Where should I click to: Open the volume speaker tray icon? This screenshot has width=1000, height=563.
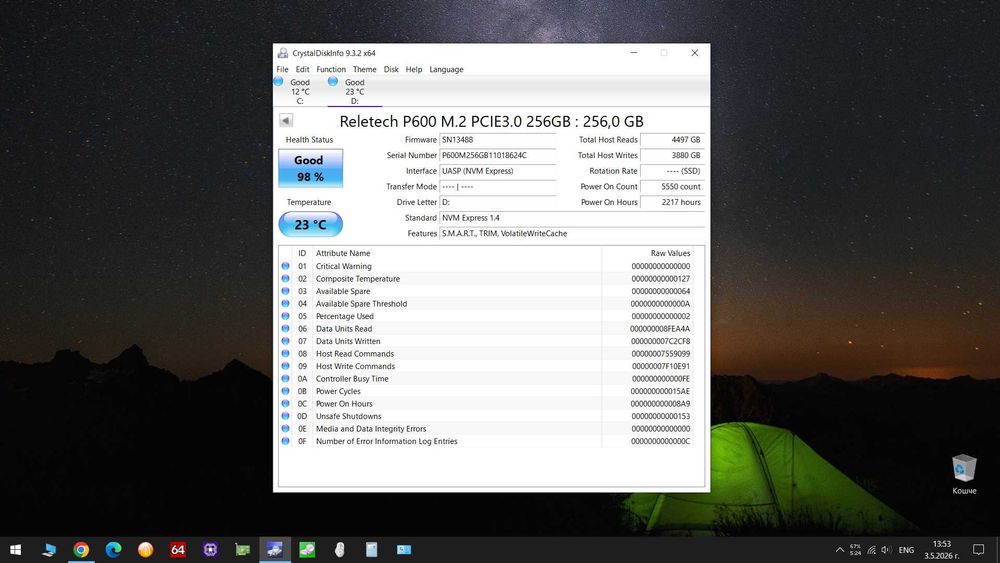click(886, 550)
